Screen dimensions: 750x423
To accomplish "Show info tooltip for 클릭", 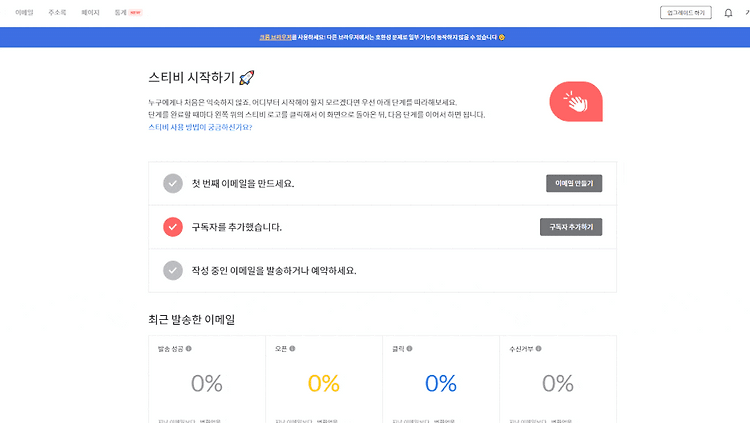I will 409,348.
